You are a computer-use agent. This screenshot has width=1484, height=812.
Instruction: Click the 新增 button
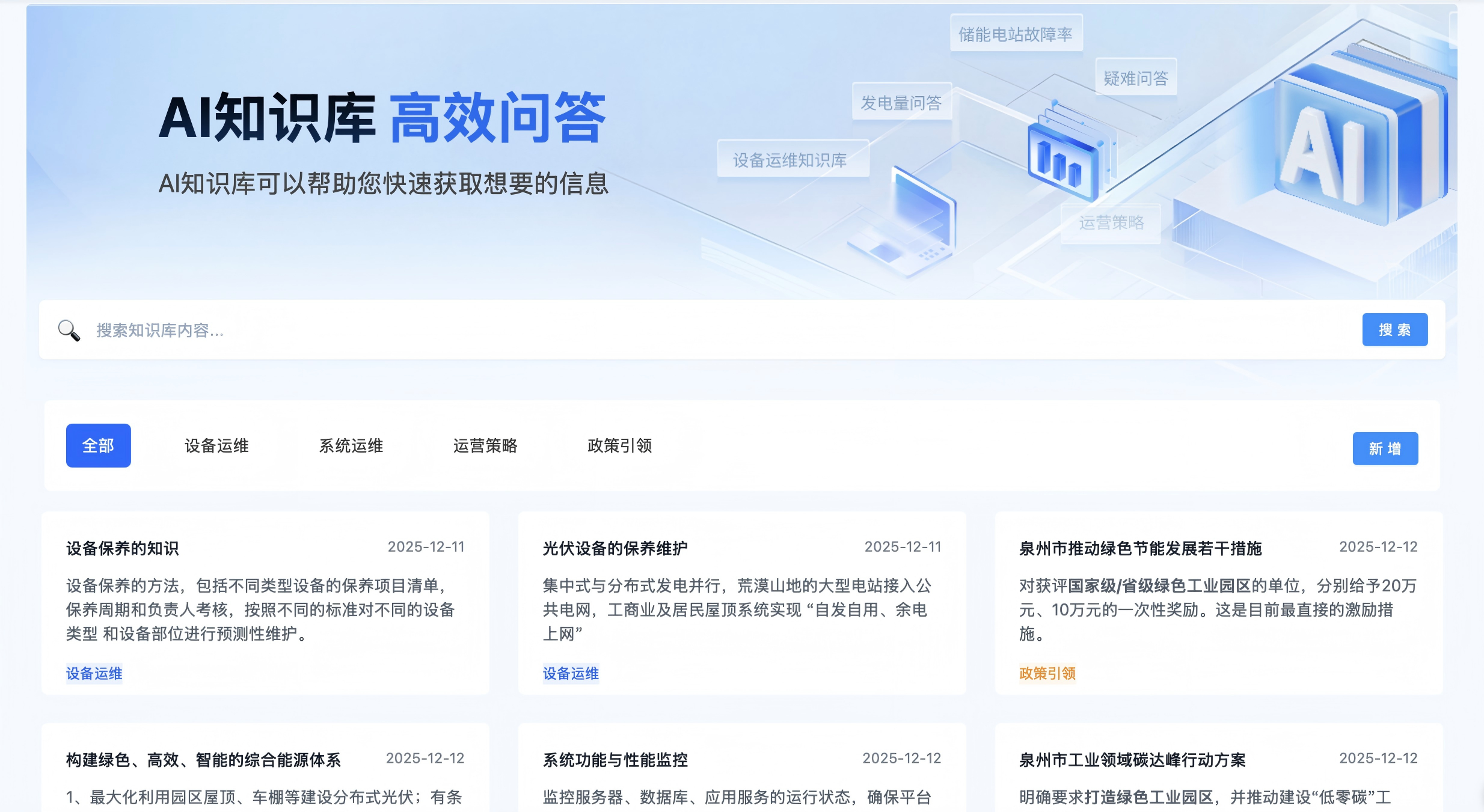[x=1385, y=448]
